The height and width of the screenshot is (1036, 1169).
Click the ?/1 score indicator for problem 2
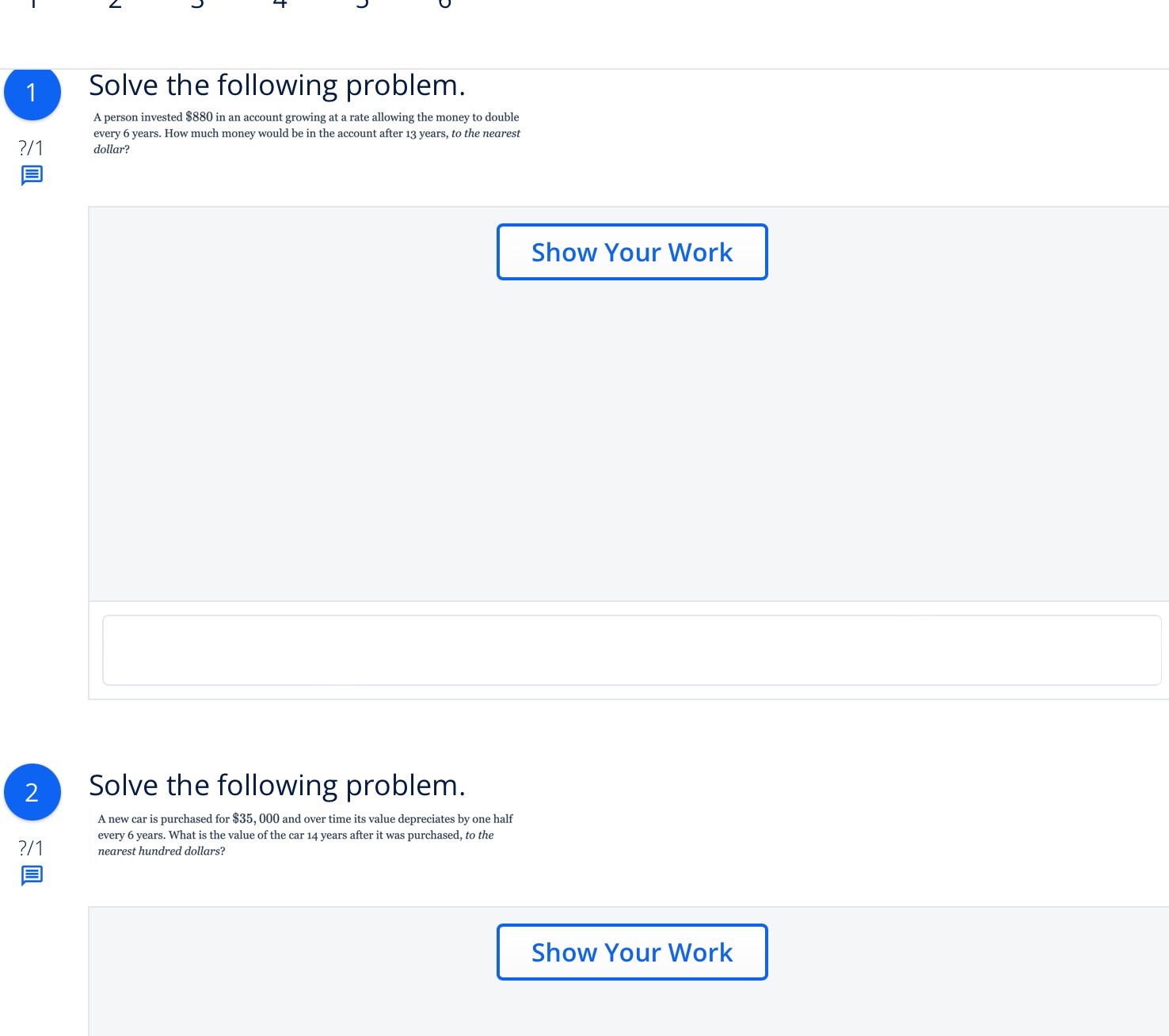pos(31,847)
